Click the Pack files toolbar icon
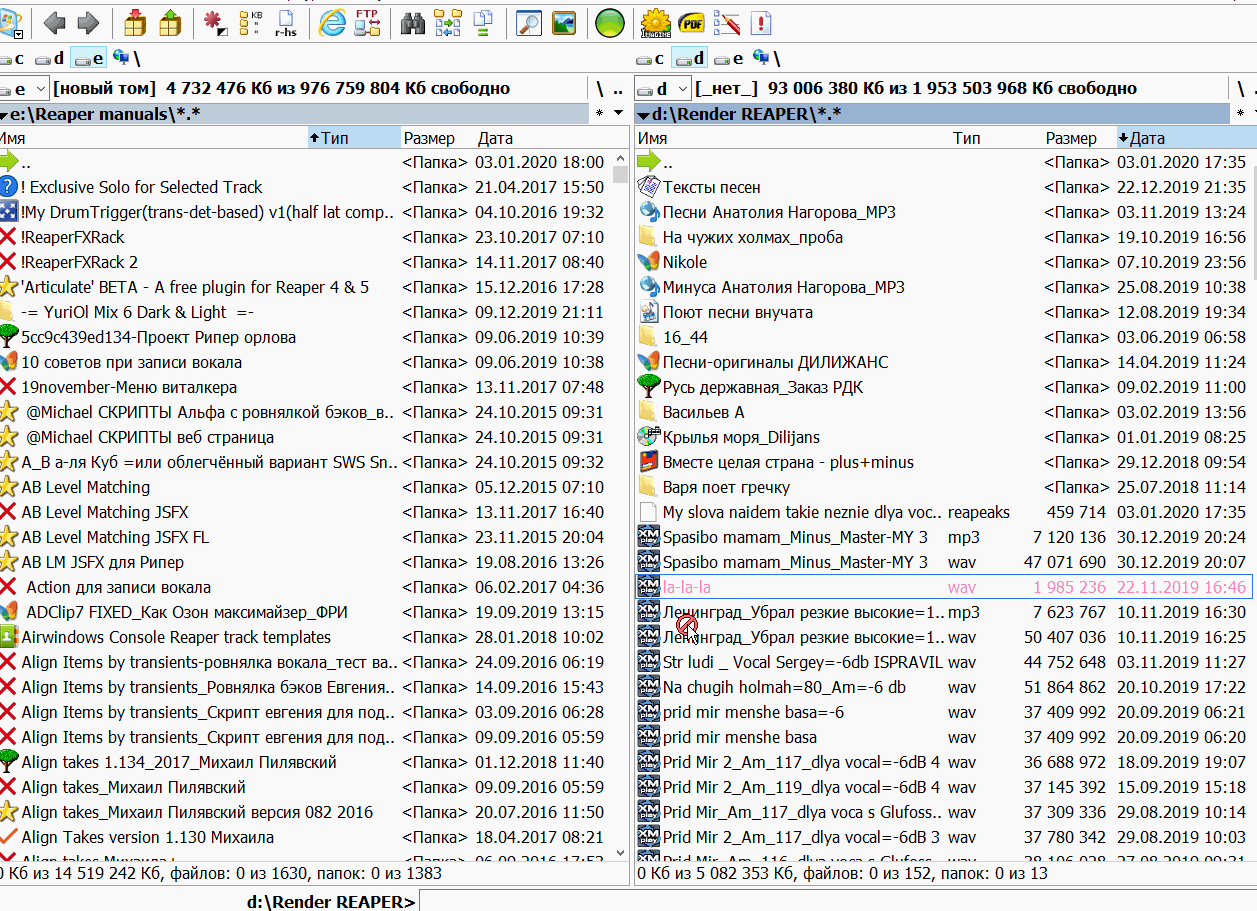This screenshot has width=1257, height=911. point(135,22)
